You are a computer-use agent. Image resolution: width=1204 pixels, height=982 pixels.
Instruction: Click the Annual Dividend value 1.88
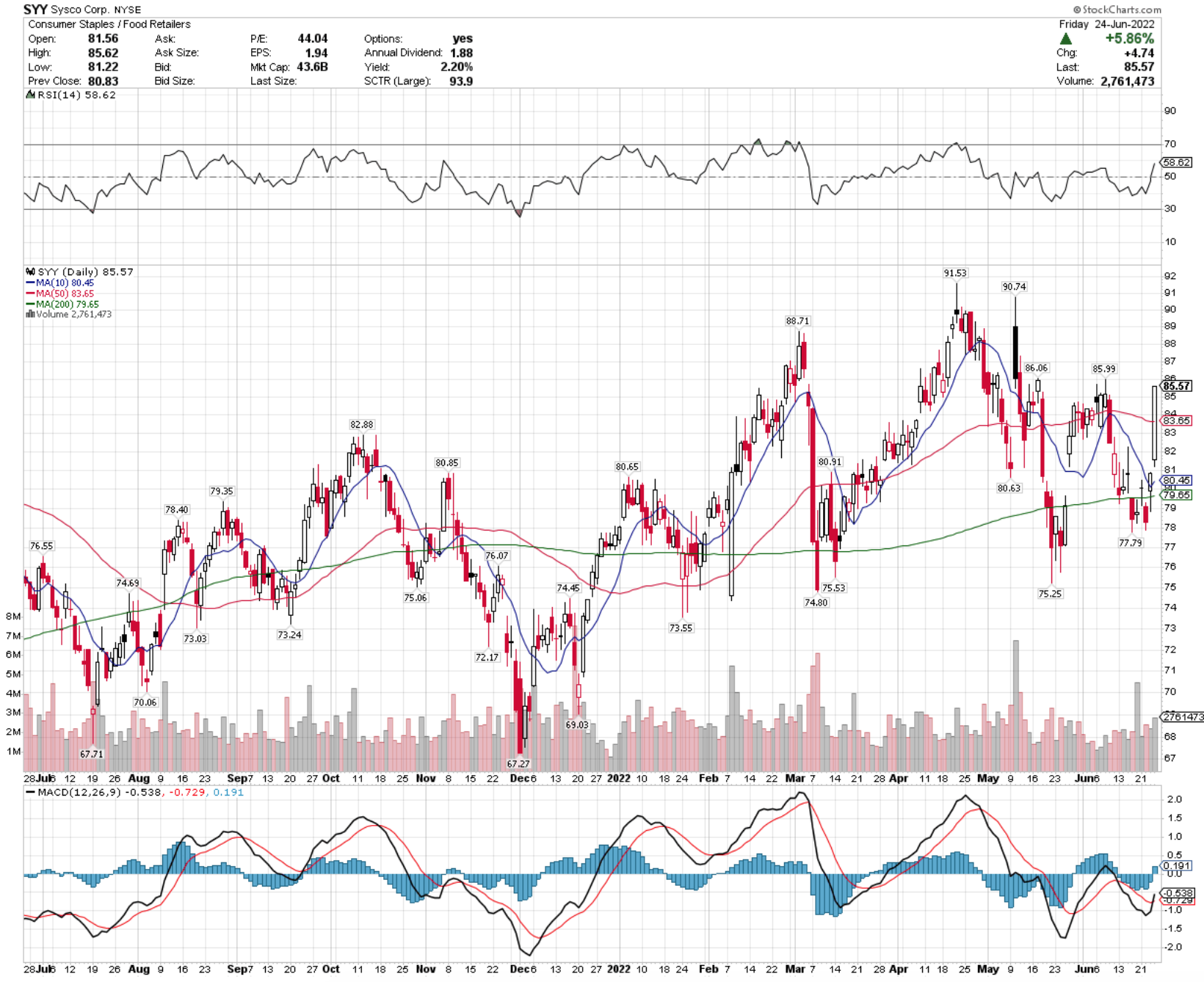462,53
